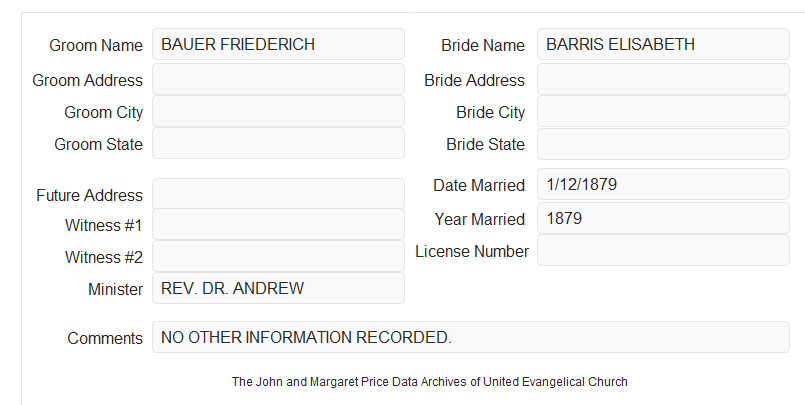Click the Date Married field

[663, 184]
